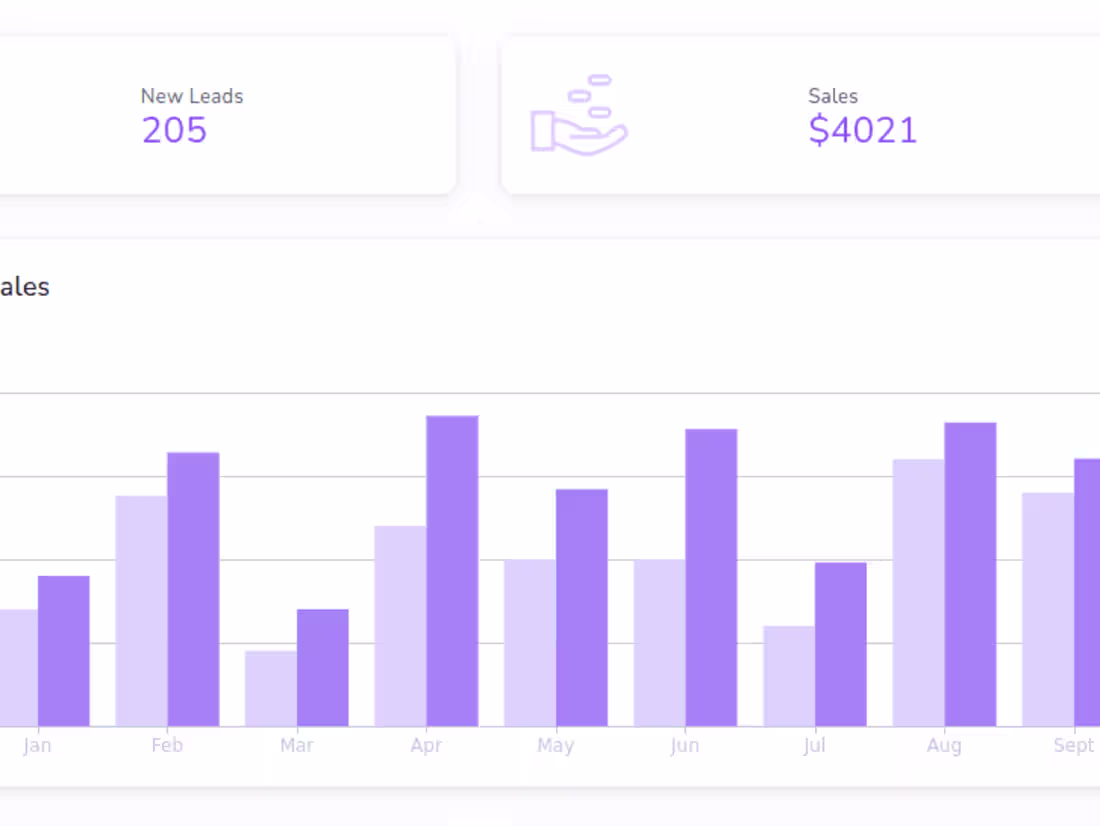Screen dimensions: 1100x826
Task: Click the light purple bar above Aug
Action: click(x=918, y=590)
